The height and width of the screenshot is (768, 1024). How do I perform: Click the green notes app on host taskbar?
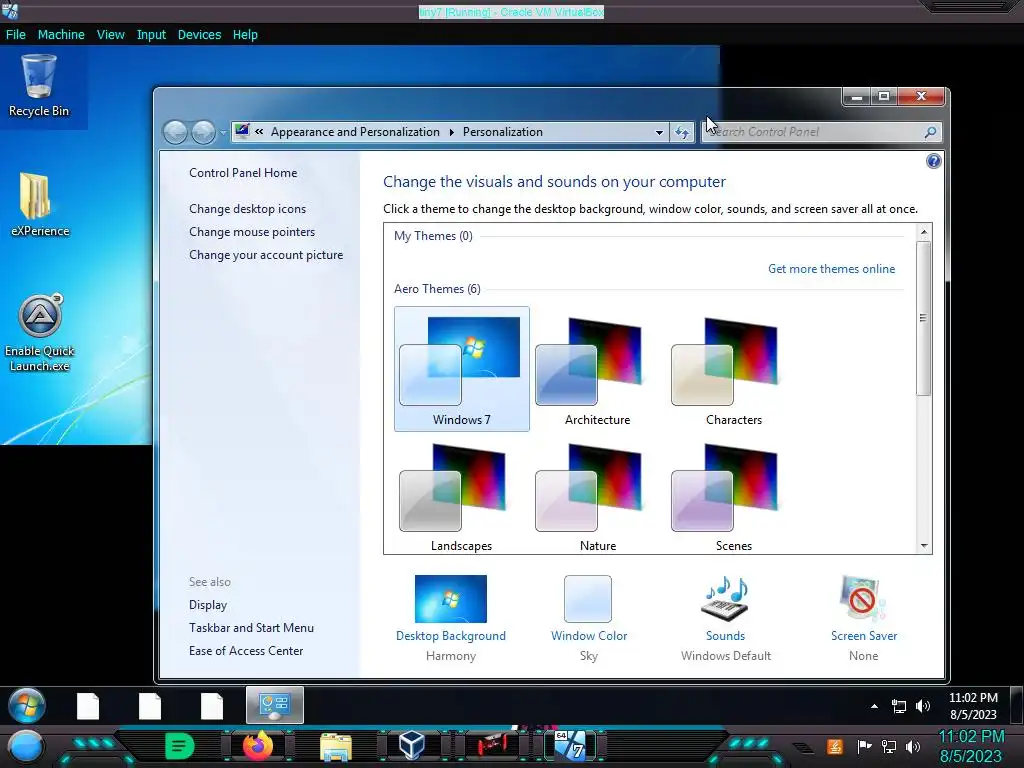coord(180,746)
